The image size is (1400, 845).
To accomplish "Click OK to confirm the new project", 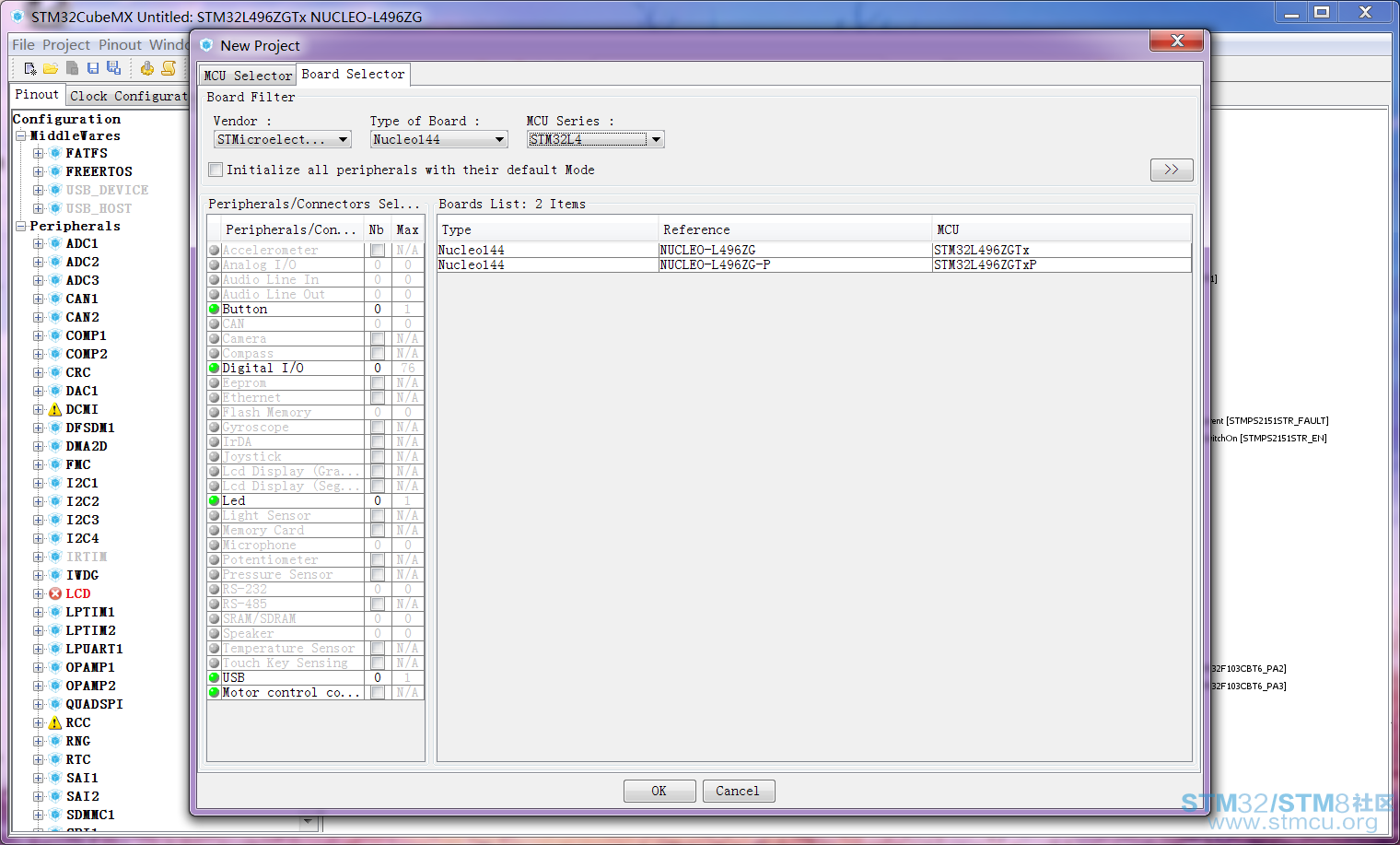I will click(x=659, y=791).
